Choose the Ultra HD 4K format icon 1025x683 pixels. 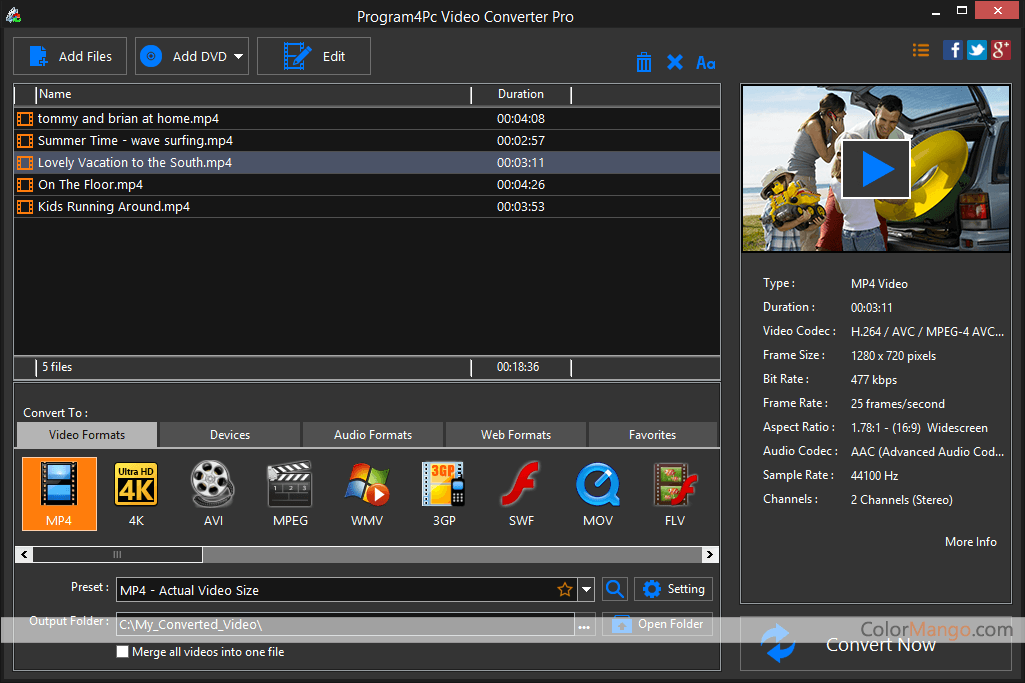[x=136, y=493]
